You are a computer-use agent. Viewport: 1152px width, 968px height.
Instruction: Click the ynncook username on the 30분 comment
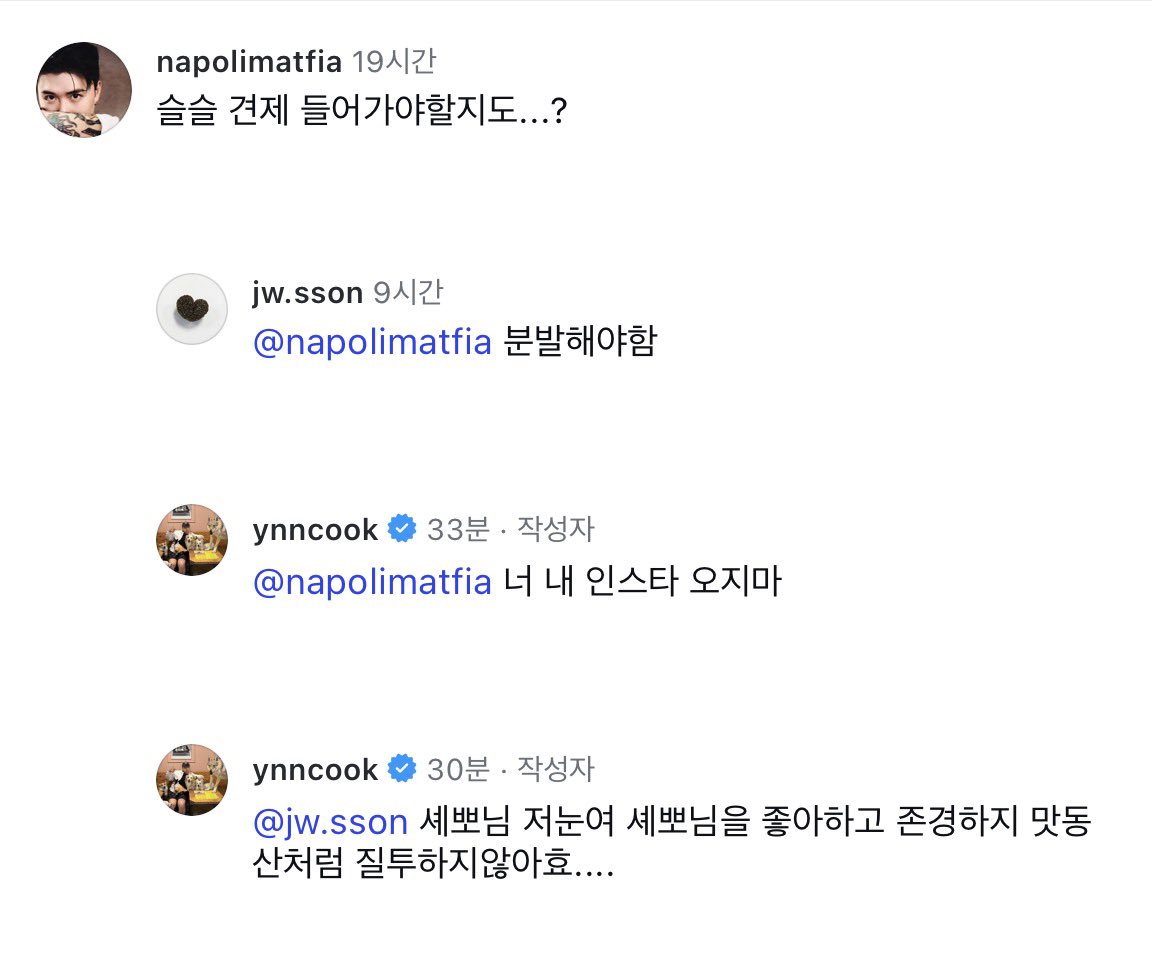click(316, 769)
